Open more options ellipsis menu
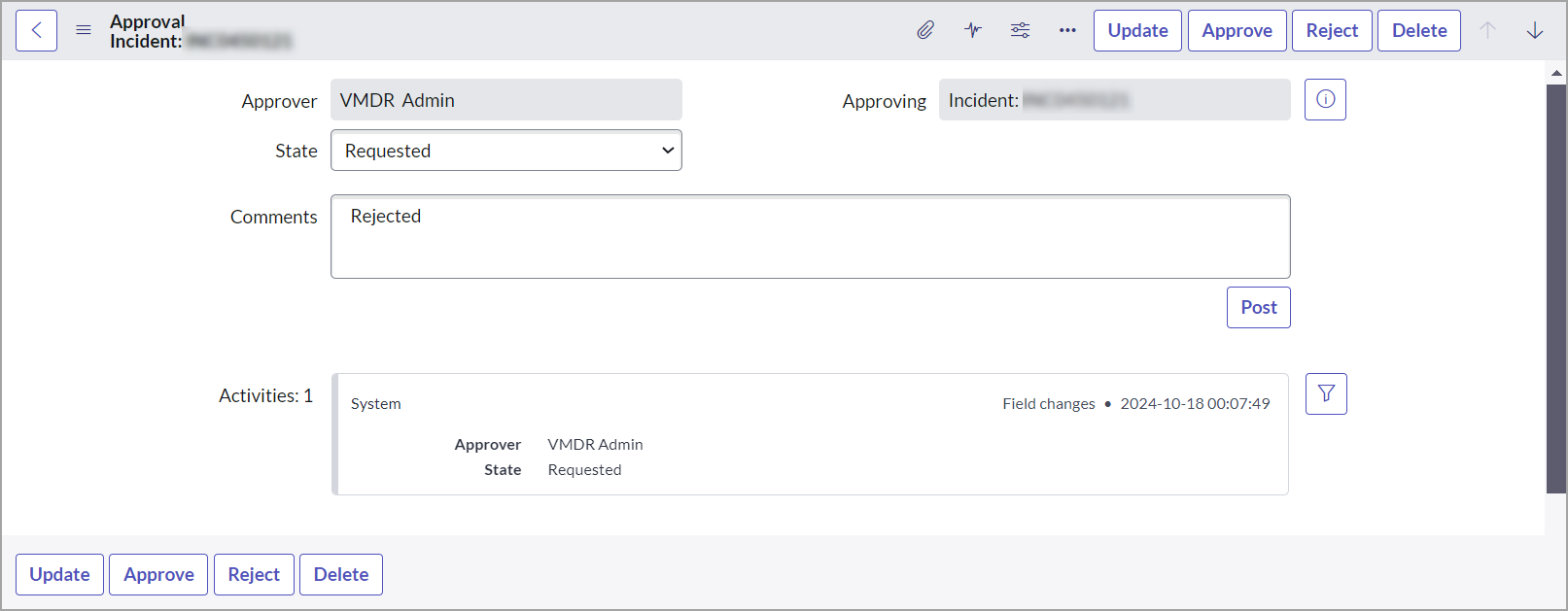 (x=1067, y=30)
